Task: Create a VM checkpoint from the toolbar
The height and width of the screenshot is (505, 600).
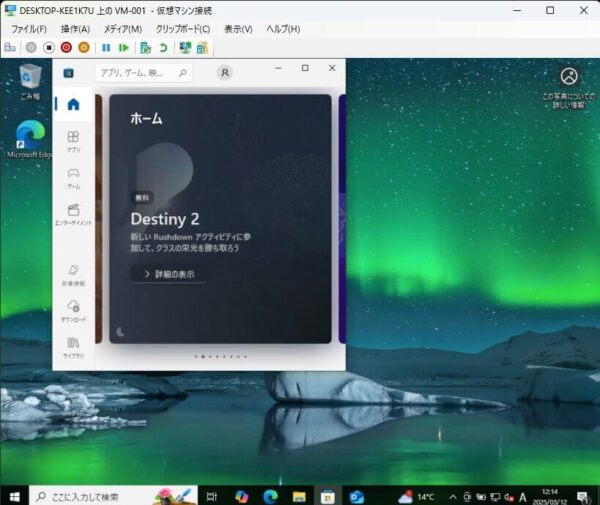Action: click(145, 47)
